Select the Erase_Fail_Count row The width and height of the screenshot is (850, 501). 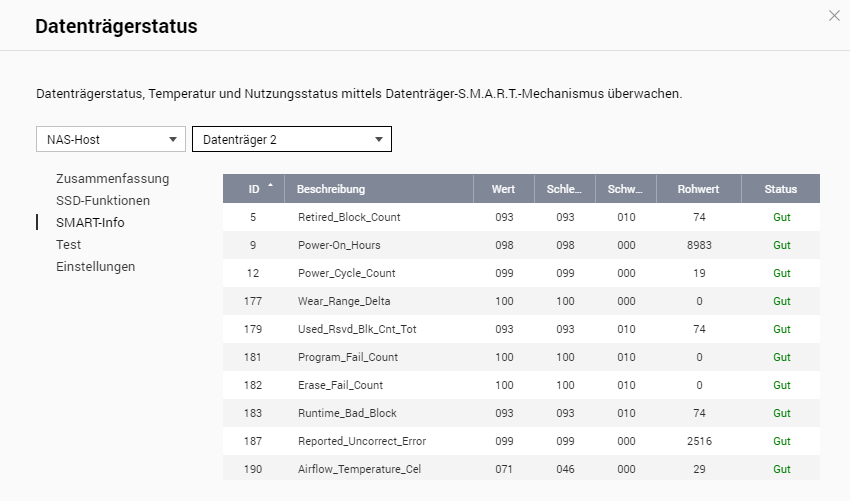521,385
